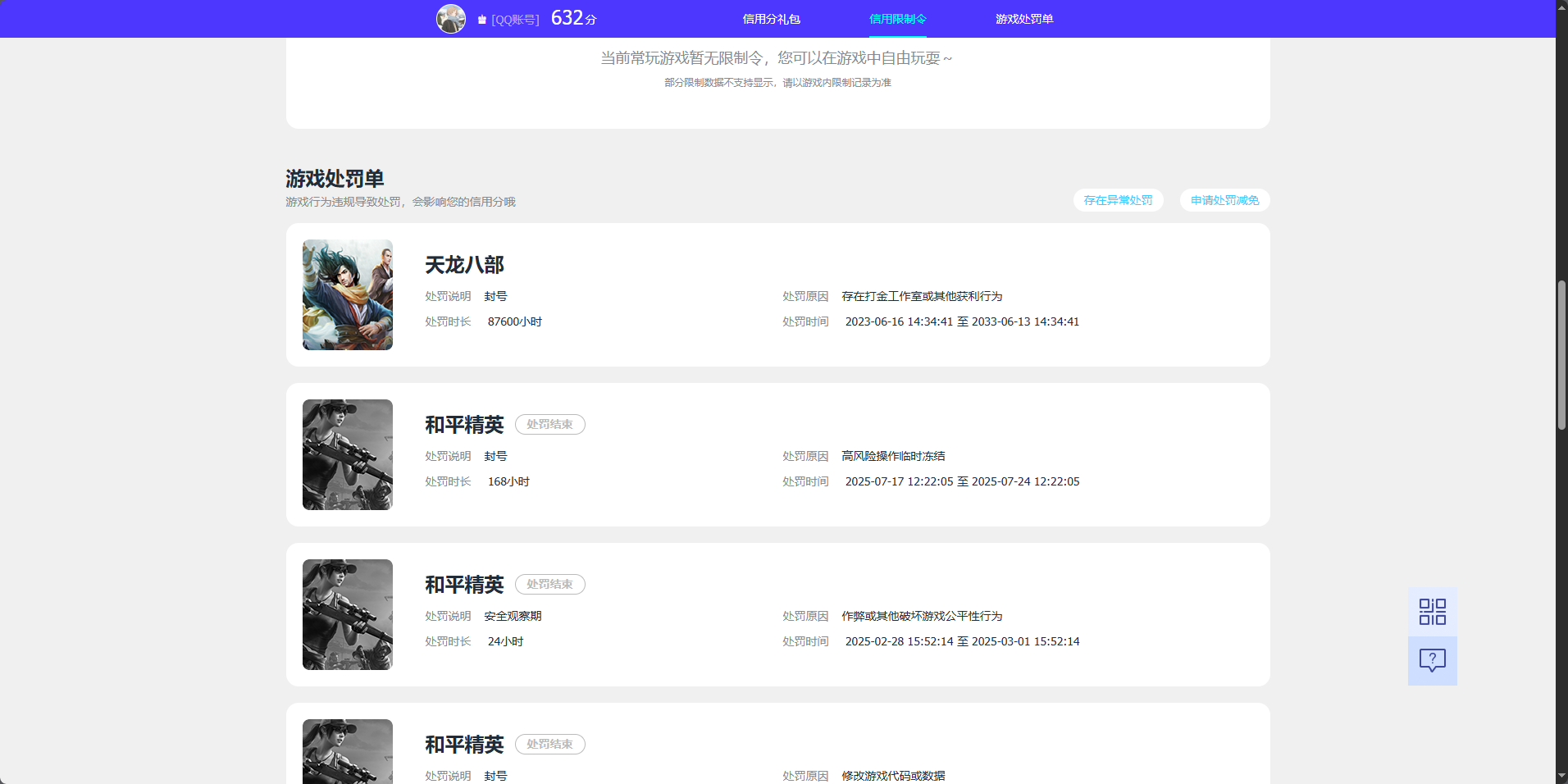
Task: Click 部分限制数据不支持显示 note text
Action: (x=777, y=83)
